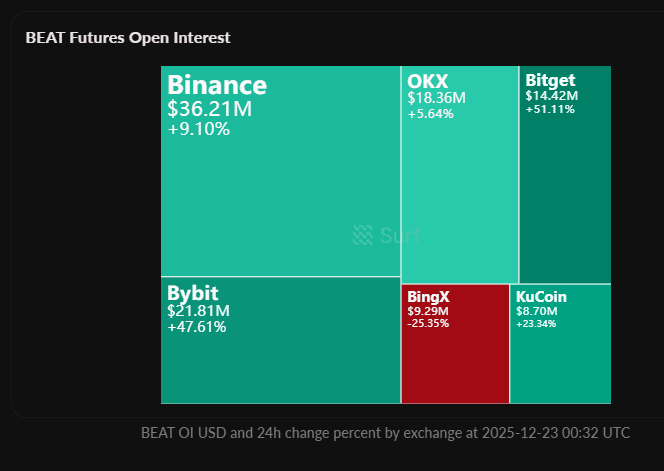The height and width of the screenshot is (471, 664).
Task: Click the +9.10% change on Binance
Action: (199, 129)
